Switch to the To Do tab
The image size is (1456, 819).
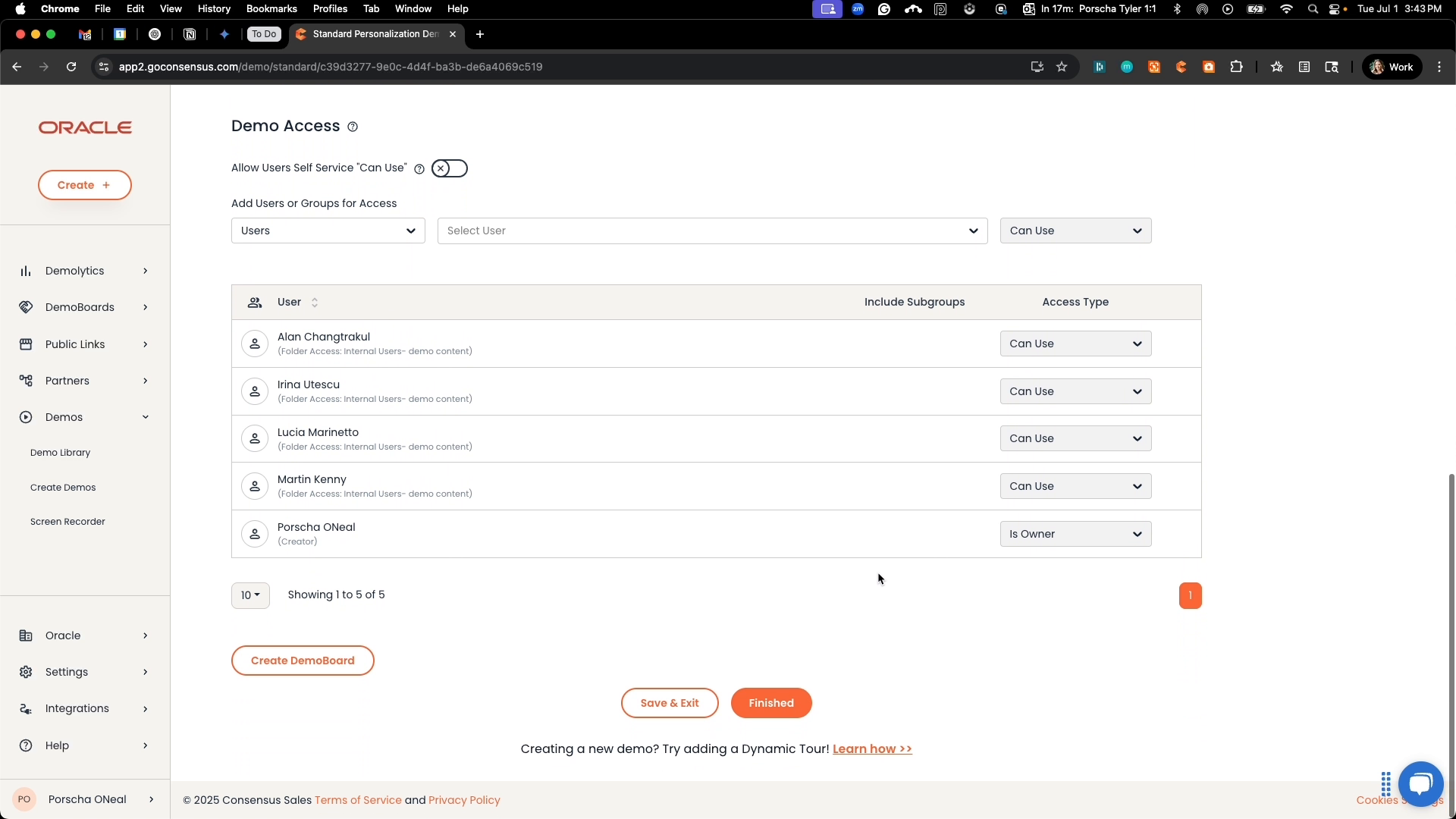click(x=263, y=34)
